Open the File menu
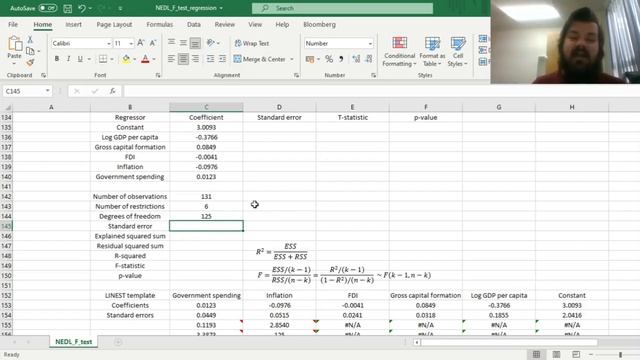The image size is (640, 360). [x=13, y=24]
